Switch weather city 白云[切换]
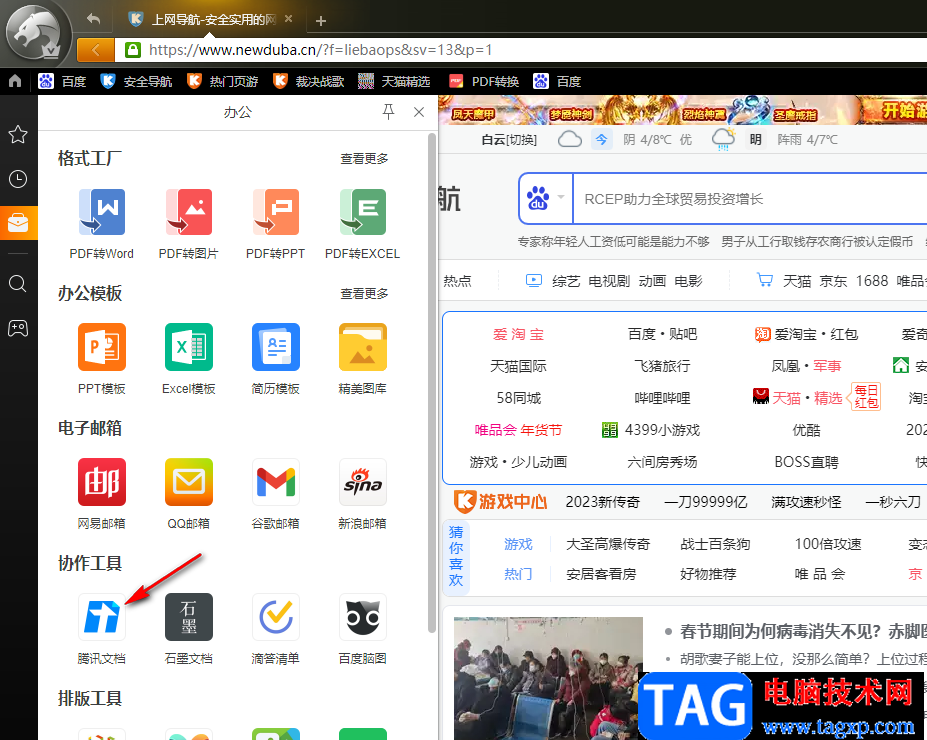927x740 pixels. [x=509, y=139]
